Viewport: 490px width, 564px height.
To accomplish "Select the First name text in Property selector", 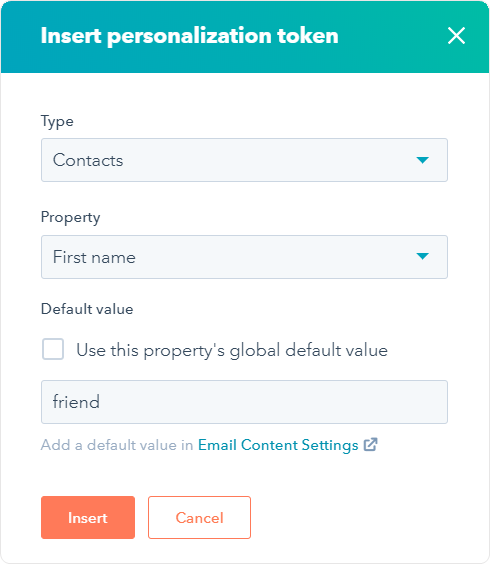I will (94, 257).
